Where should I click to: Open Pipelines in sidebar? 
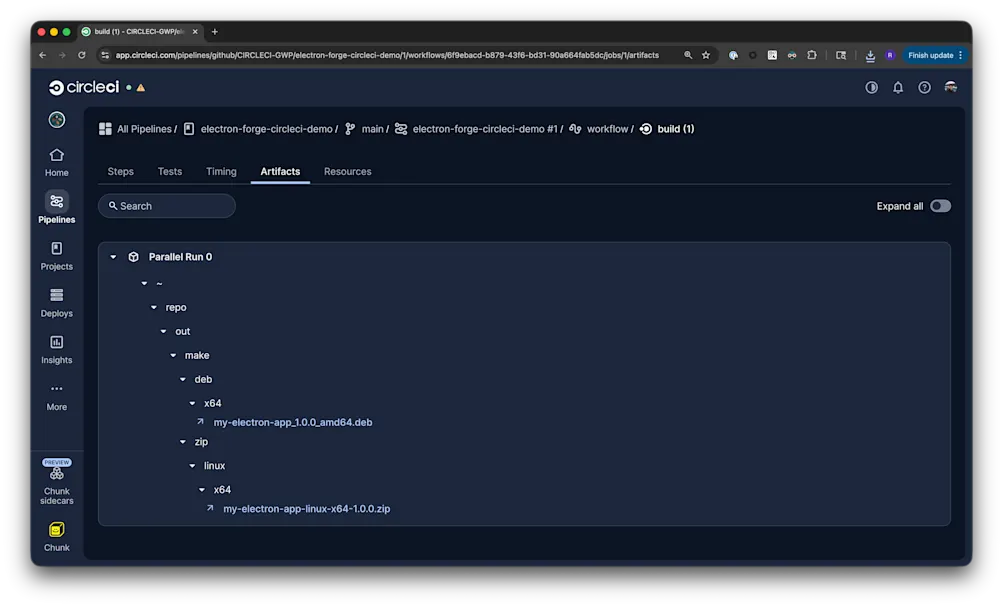56,208
